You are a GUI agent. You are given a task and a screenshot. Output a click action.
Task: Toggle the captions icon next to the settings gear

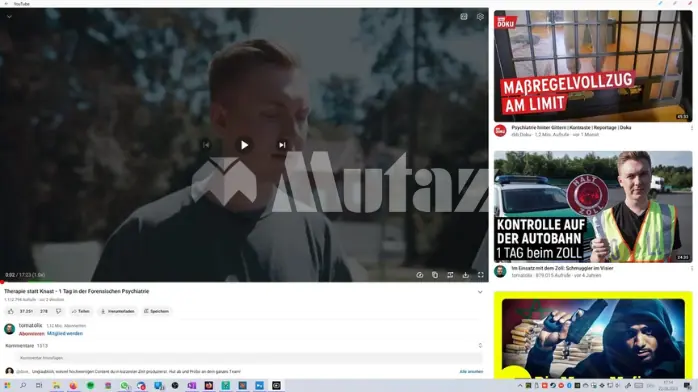pos(464,16)
